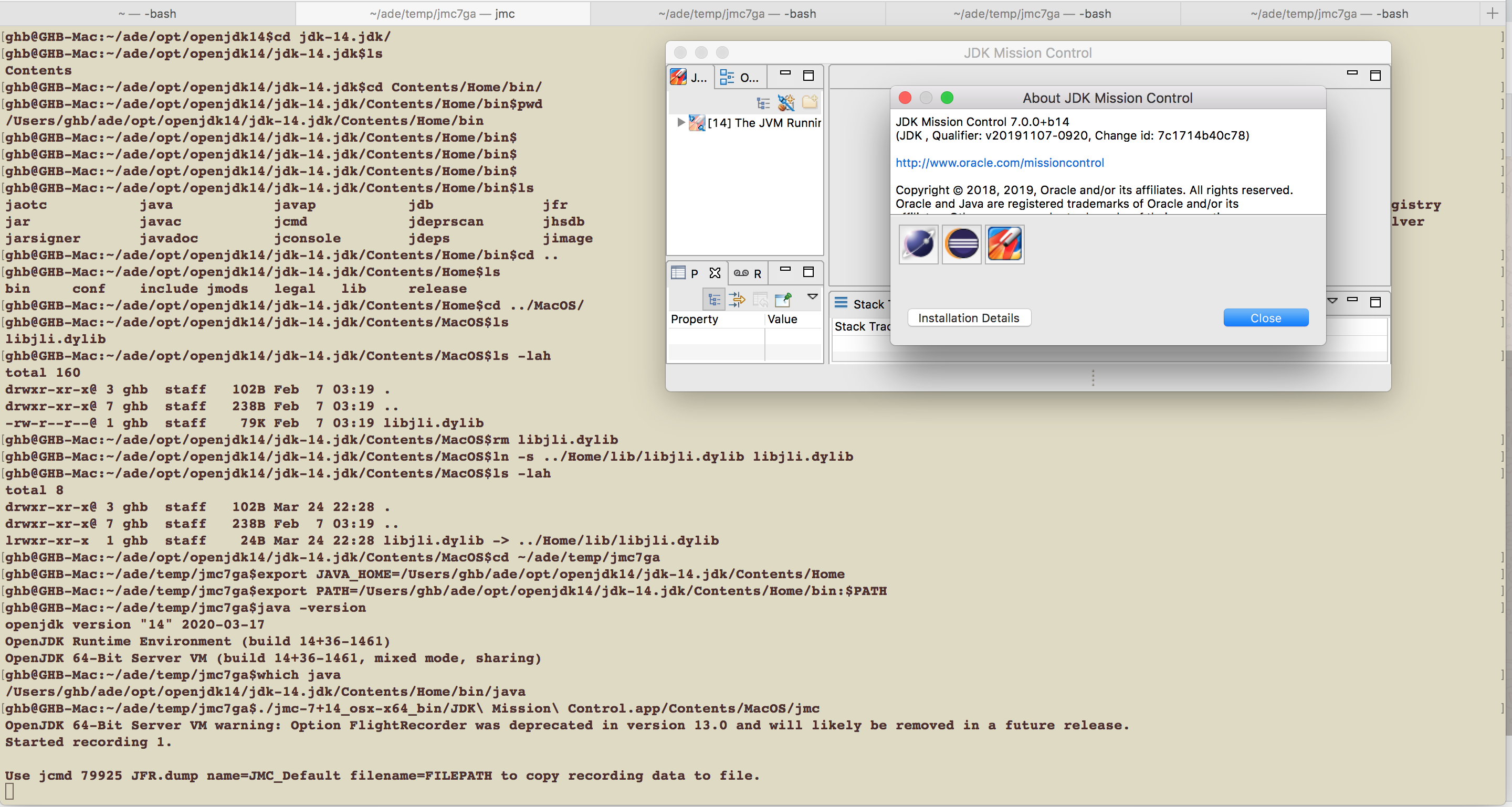Toggle the show categories tree button in Properties

(x=714, y=300)
